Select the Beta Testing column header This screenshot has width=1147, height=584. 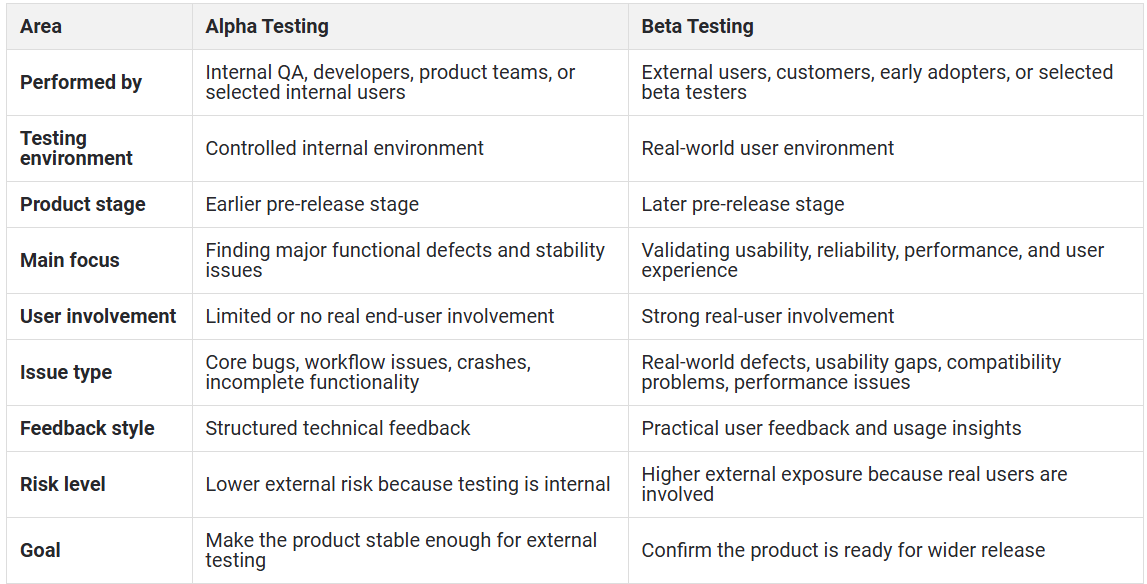click(x=697, y=26)
